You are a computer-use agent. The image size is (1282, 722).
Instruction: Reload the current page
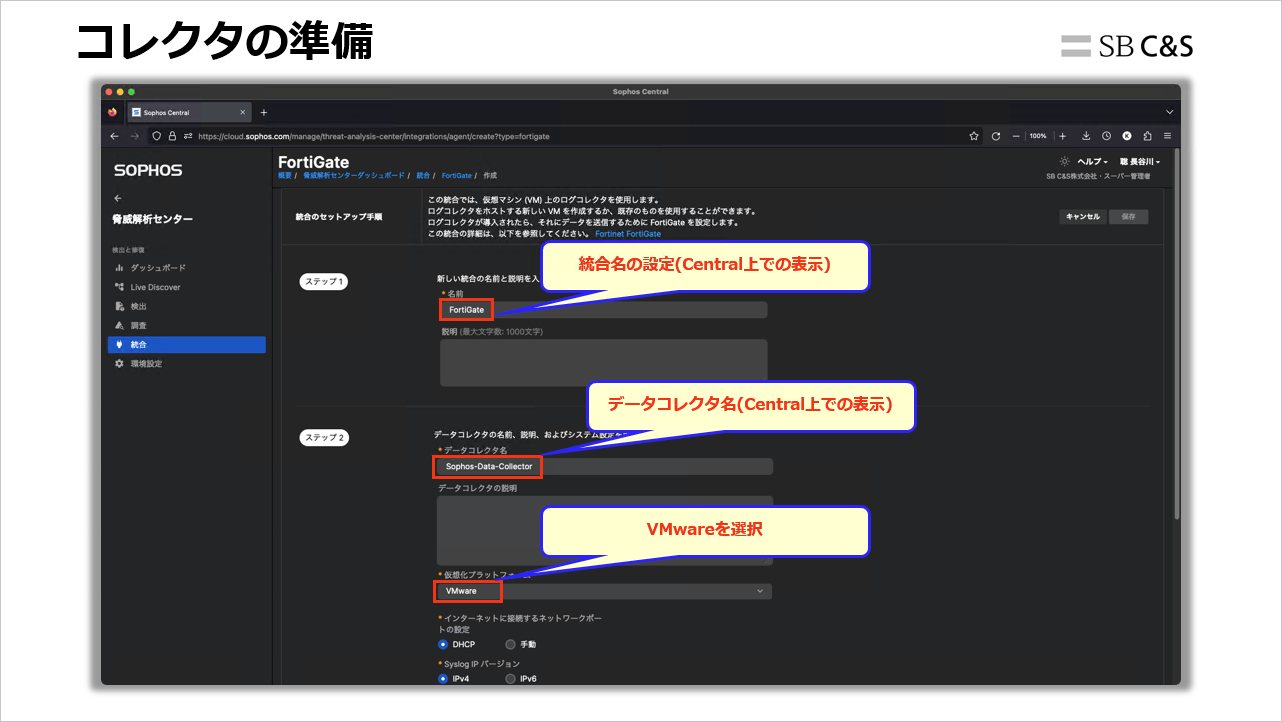click(996, 136)
